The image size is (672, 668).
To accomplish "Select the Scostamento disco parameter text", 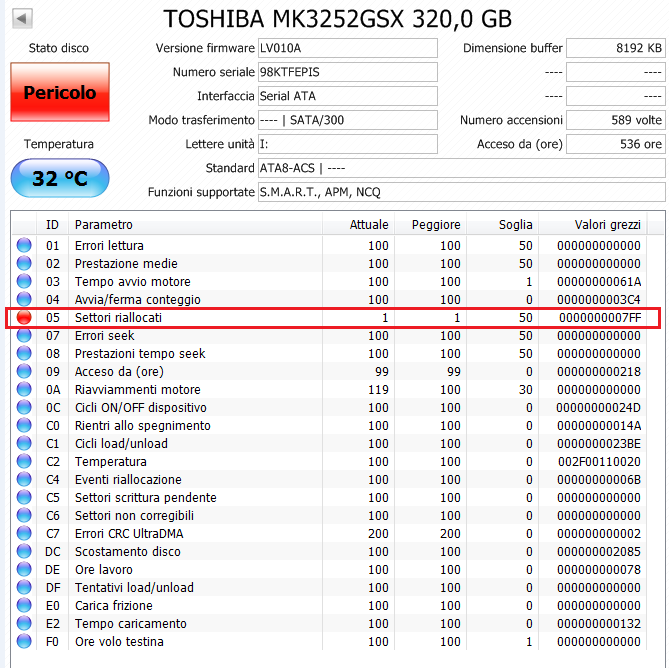I will (x=128, y=551).
